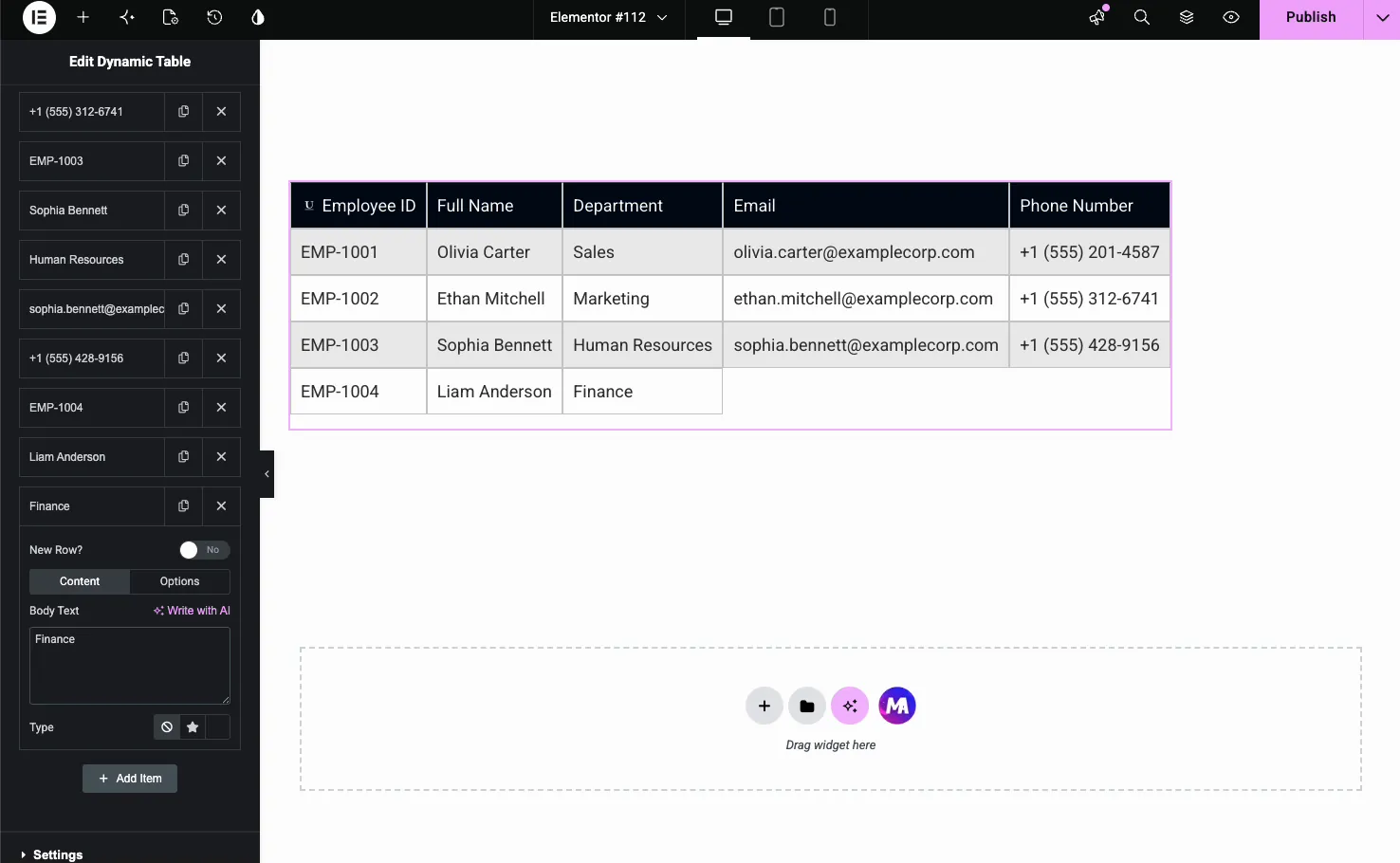Set Type to none icon
Screen dimensions: 1400x863
[x=167, y=727]
